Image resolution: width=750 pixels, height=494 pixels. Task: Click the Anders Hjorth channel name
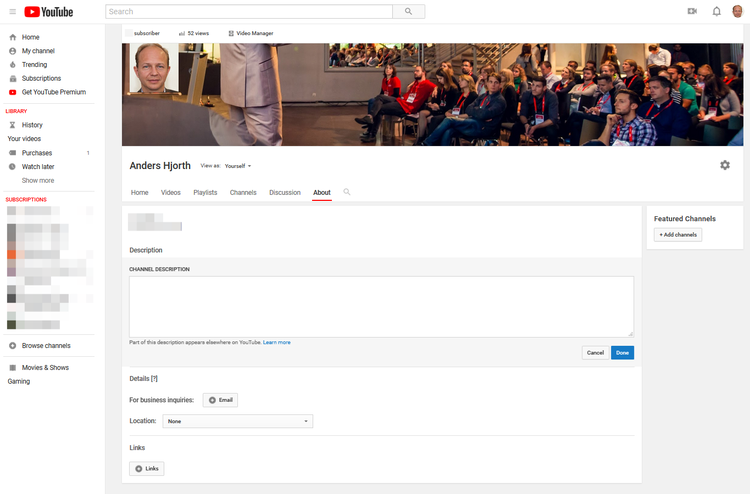click(160, 165)
